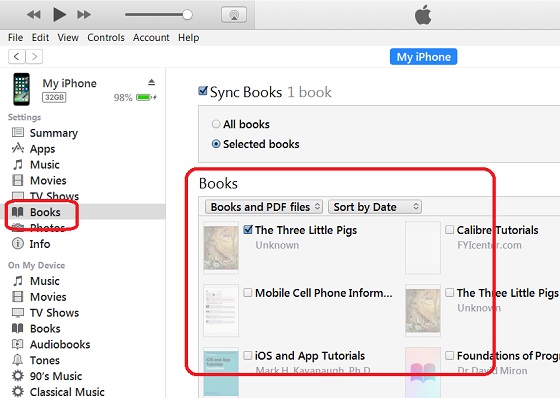560x398 pixels.
Task: Click the FYIcenter.com author text
Action: coord(489,245)
